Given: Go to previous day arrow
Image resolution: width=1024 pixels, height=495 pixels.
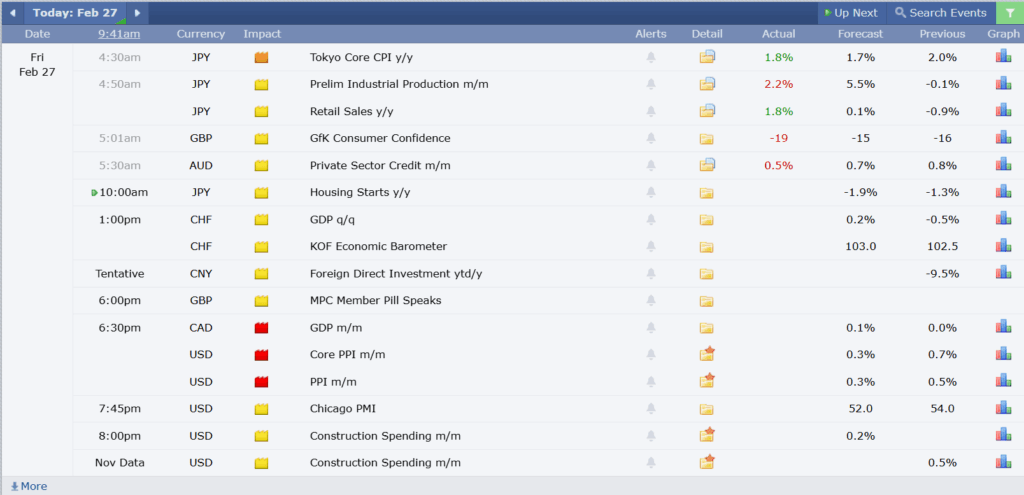Looking at the screenshot, I should 12,13.
